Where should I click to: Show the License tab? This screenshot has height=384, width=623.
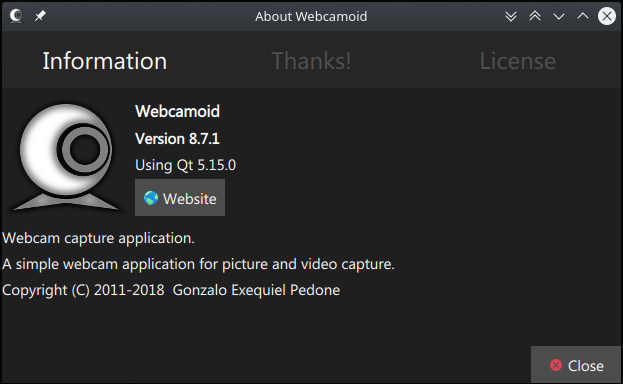click(518, 61)
